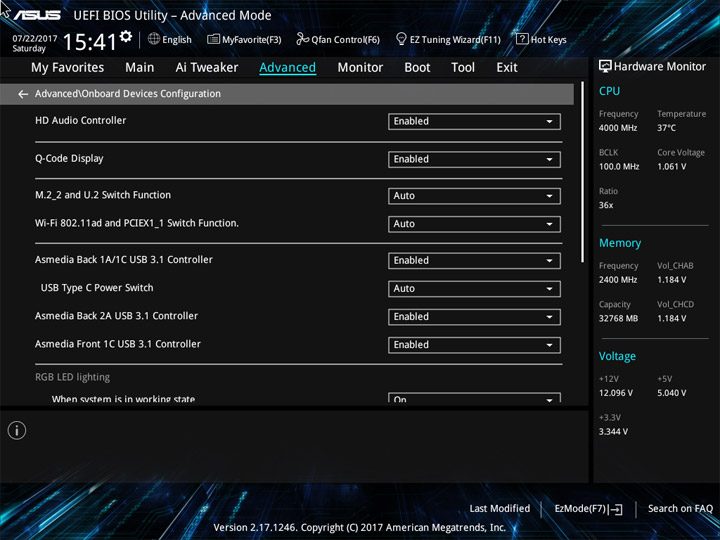Open the HD Audio Controller dropdown
720x540 pixels.
pos(474,121)
